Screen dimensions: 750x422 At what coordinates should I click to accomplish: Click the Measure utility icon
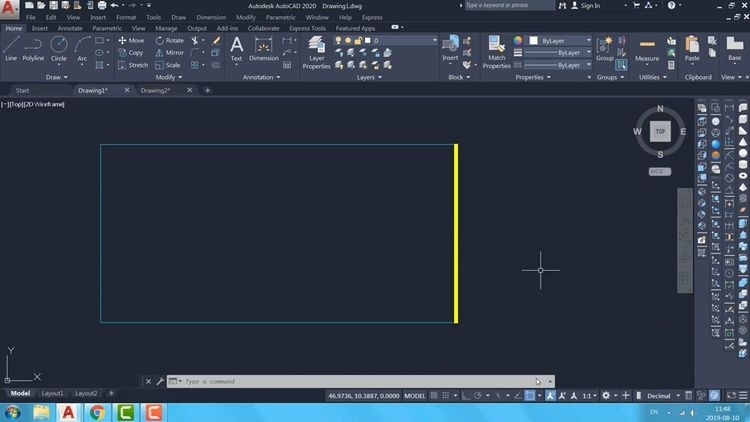click(647, 49)
